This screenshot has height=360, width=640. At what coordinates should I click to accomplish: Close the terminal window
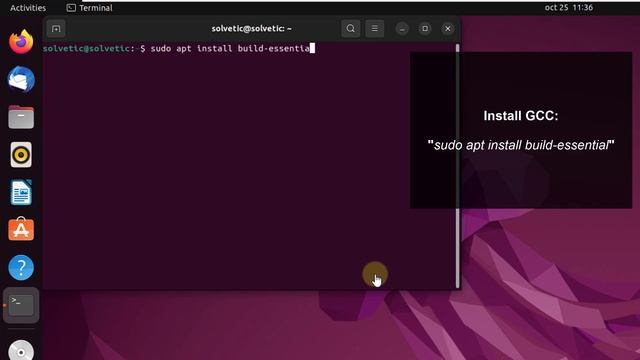point(448,29)
